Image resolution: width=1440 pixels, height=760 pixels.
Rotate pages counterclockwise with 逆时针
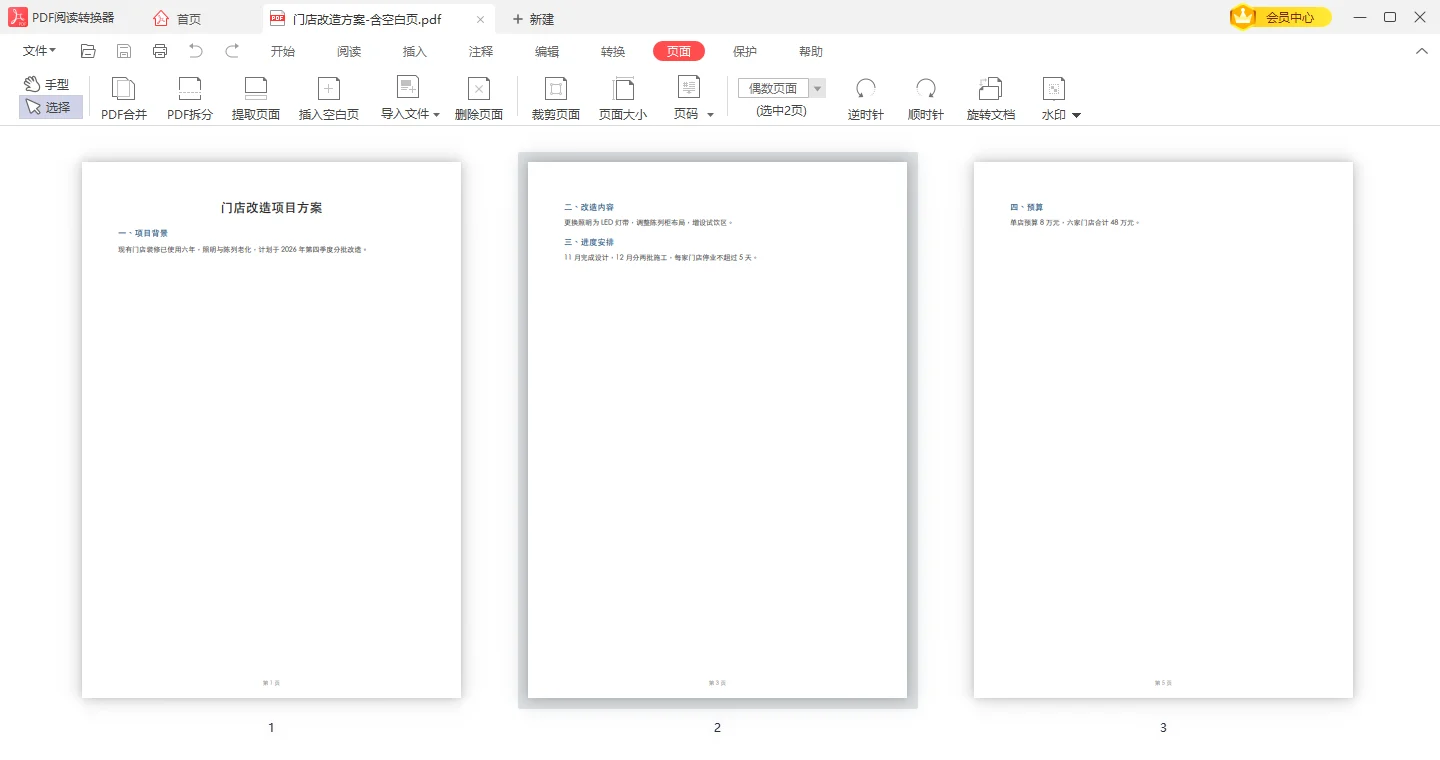click(866, 89)
